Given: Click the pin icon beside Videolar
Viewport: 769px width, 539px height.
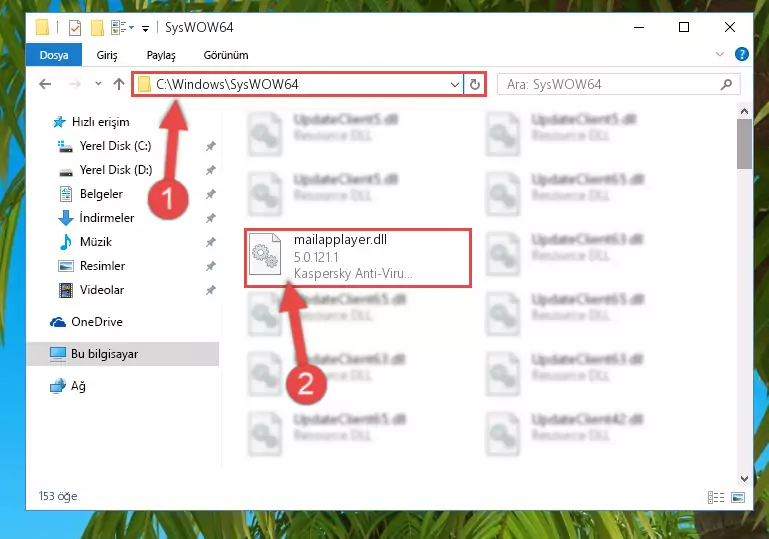Looking at the screenshot, I should (210, 290).
